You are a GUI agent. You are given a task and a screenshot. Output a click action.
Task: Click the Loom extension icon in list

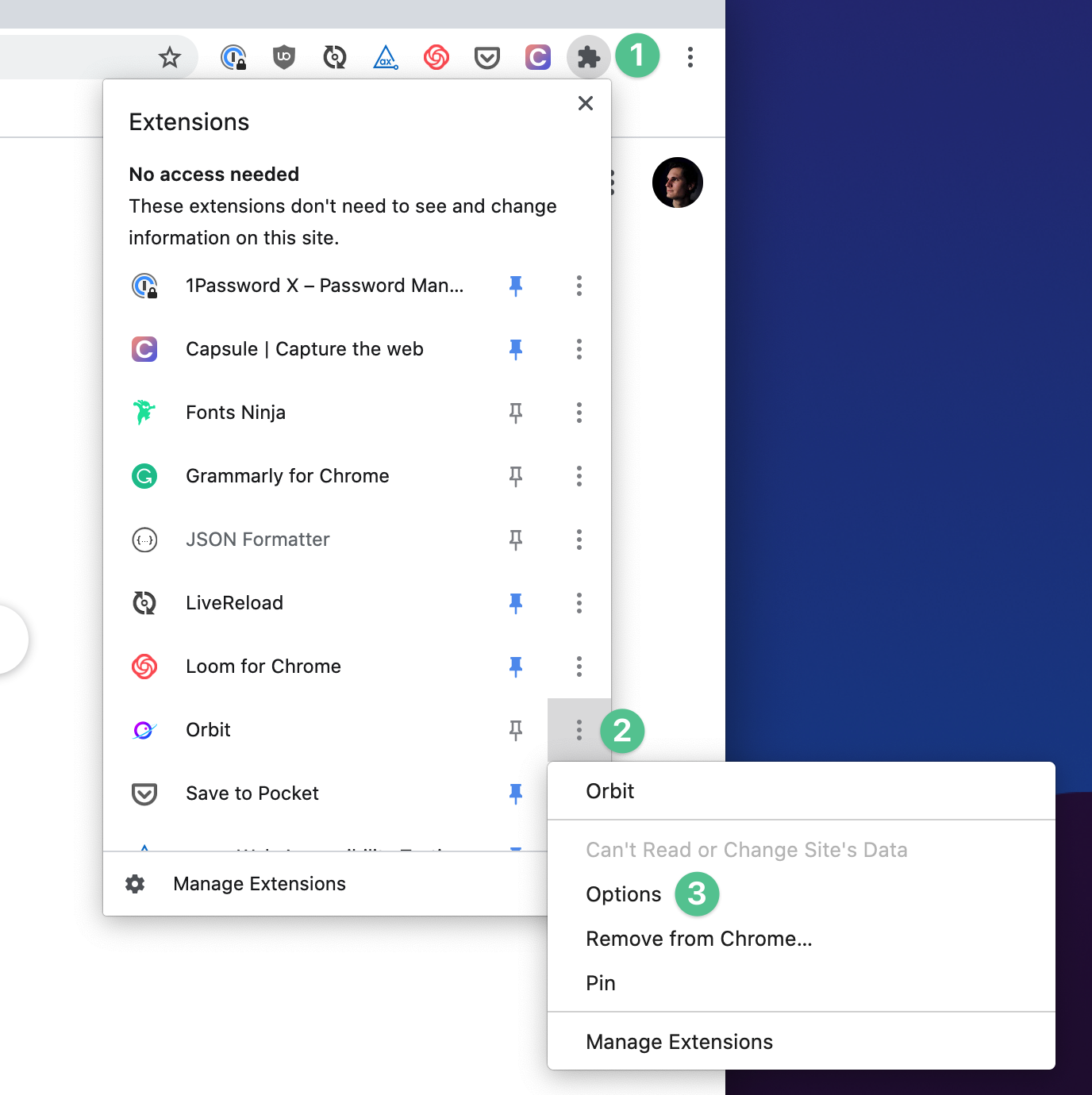144,667
